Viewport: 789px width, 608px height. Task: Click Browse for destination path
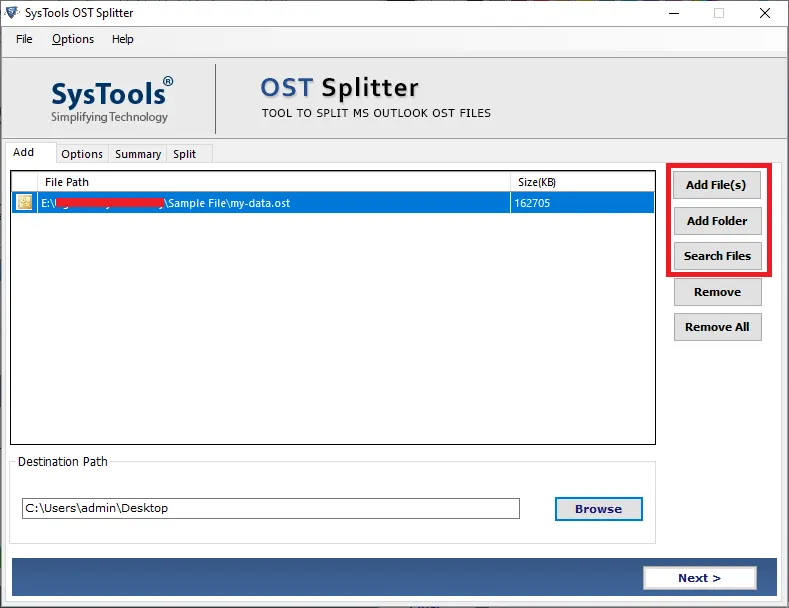pyautogui.click(x=598, y=509)
